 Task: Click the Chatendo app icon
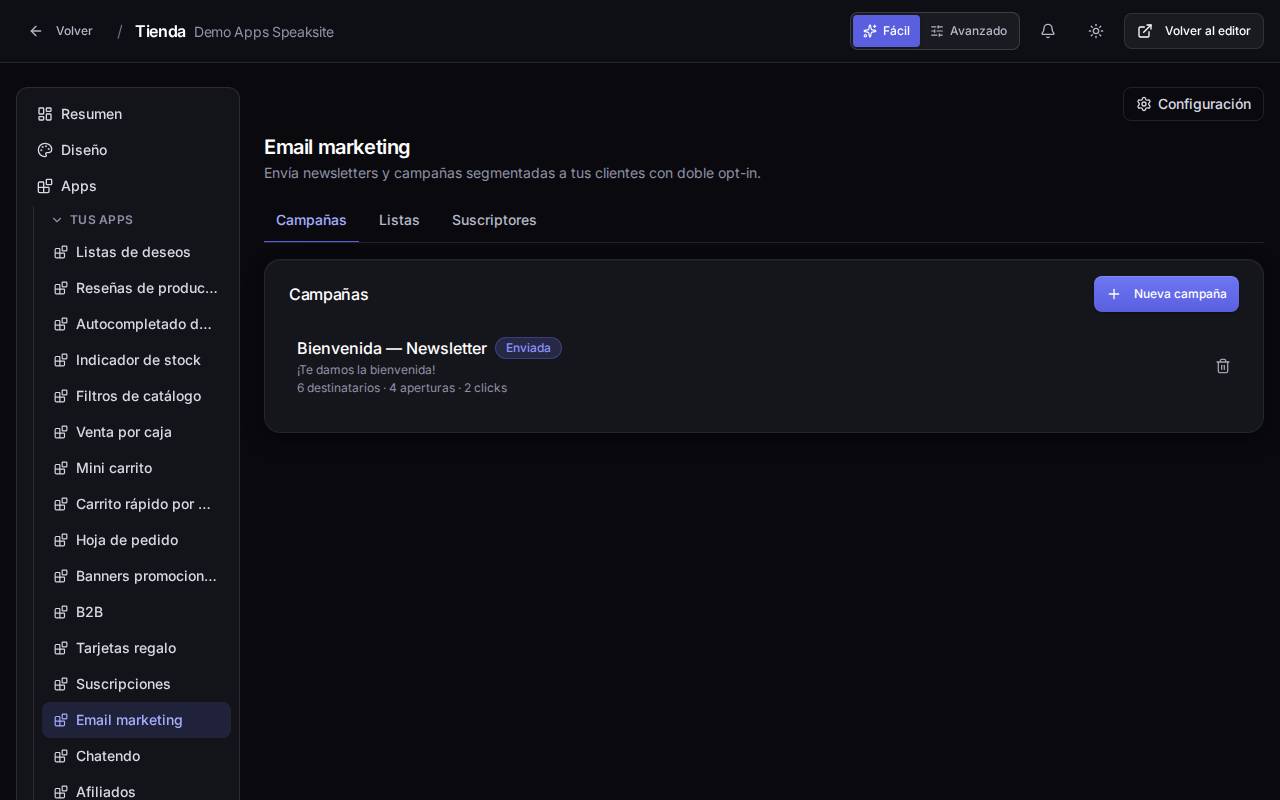(60, 756)
